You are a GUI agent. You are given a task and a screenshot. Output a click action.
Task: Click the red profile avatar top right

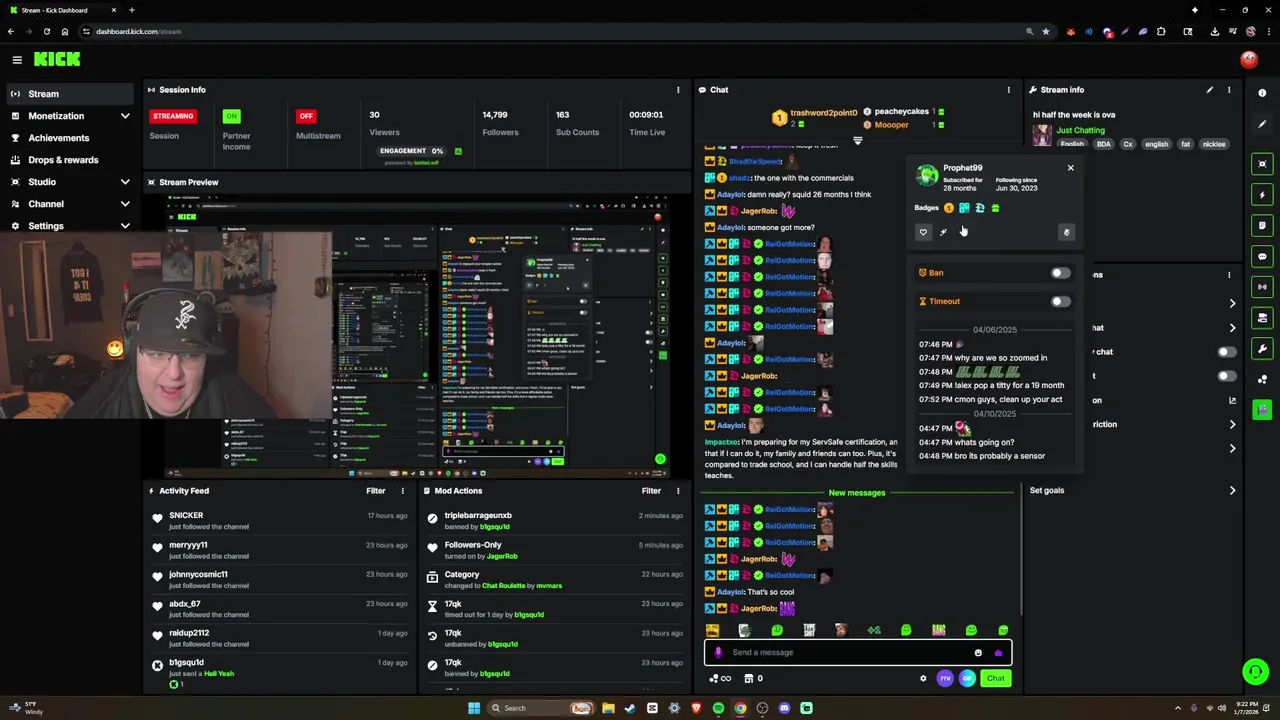(x=1249, y=60)
